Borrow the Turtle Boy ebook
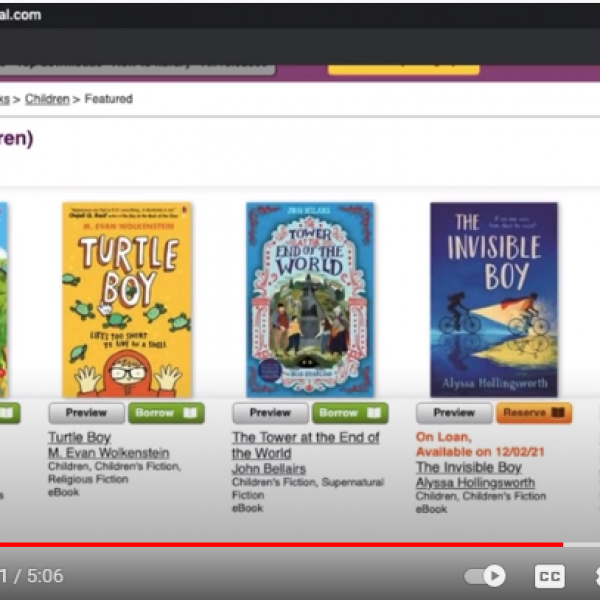The width and height of the screenshot is (600, 600). [166, 413]
